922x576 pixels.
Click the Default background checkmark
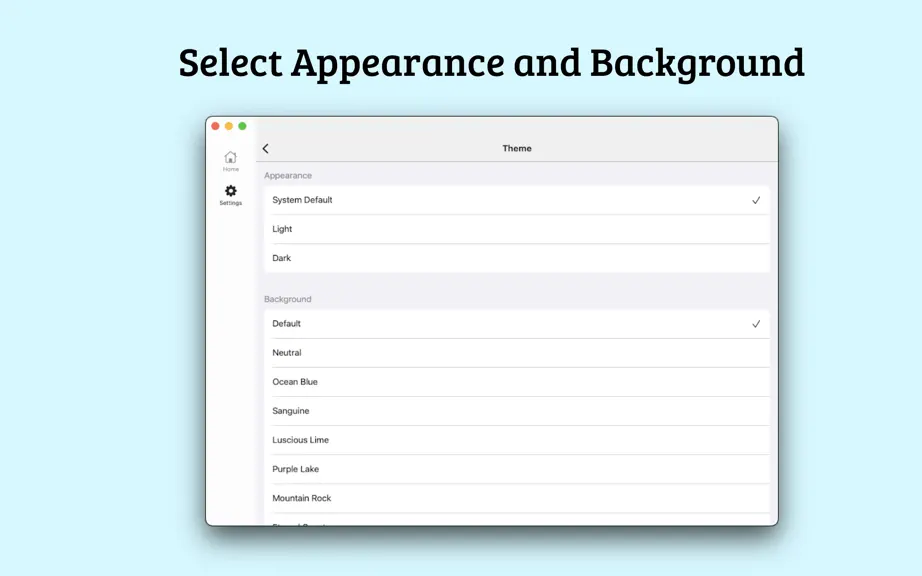pos(756,324)
